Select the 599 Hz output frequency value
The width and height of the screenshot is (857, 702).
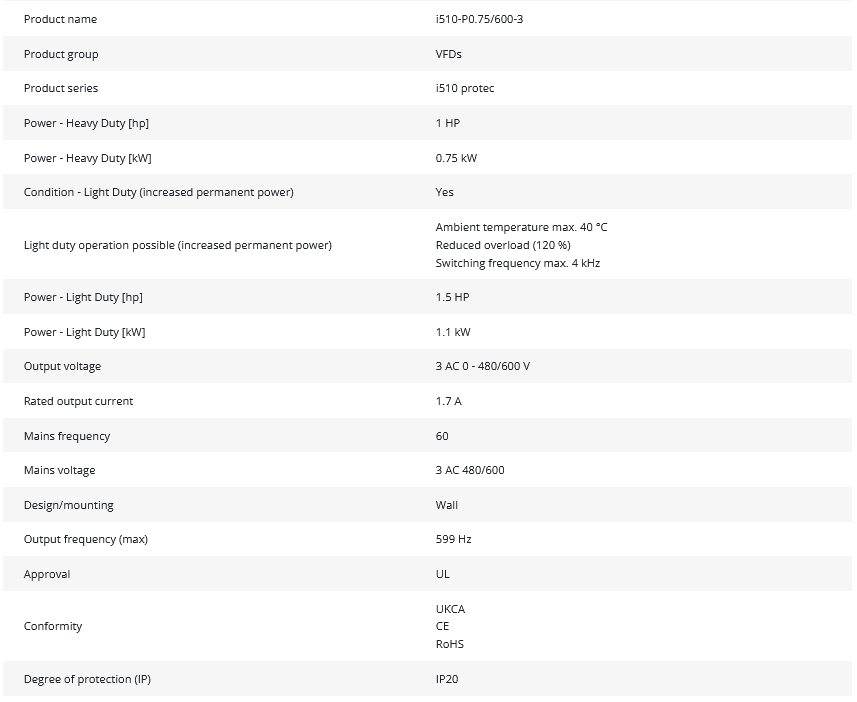453,539
